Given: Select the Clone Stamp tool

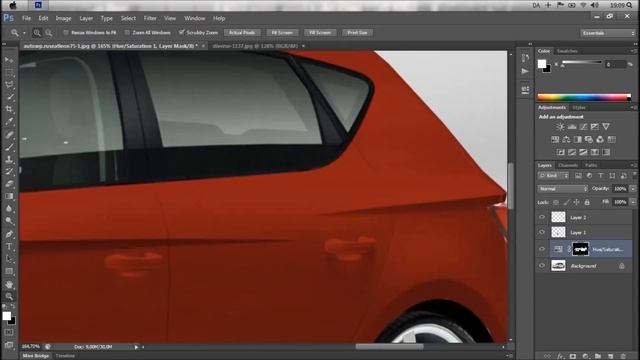Looking at the screenshot, I should [9, 159].
